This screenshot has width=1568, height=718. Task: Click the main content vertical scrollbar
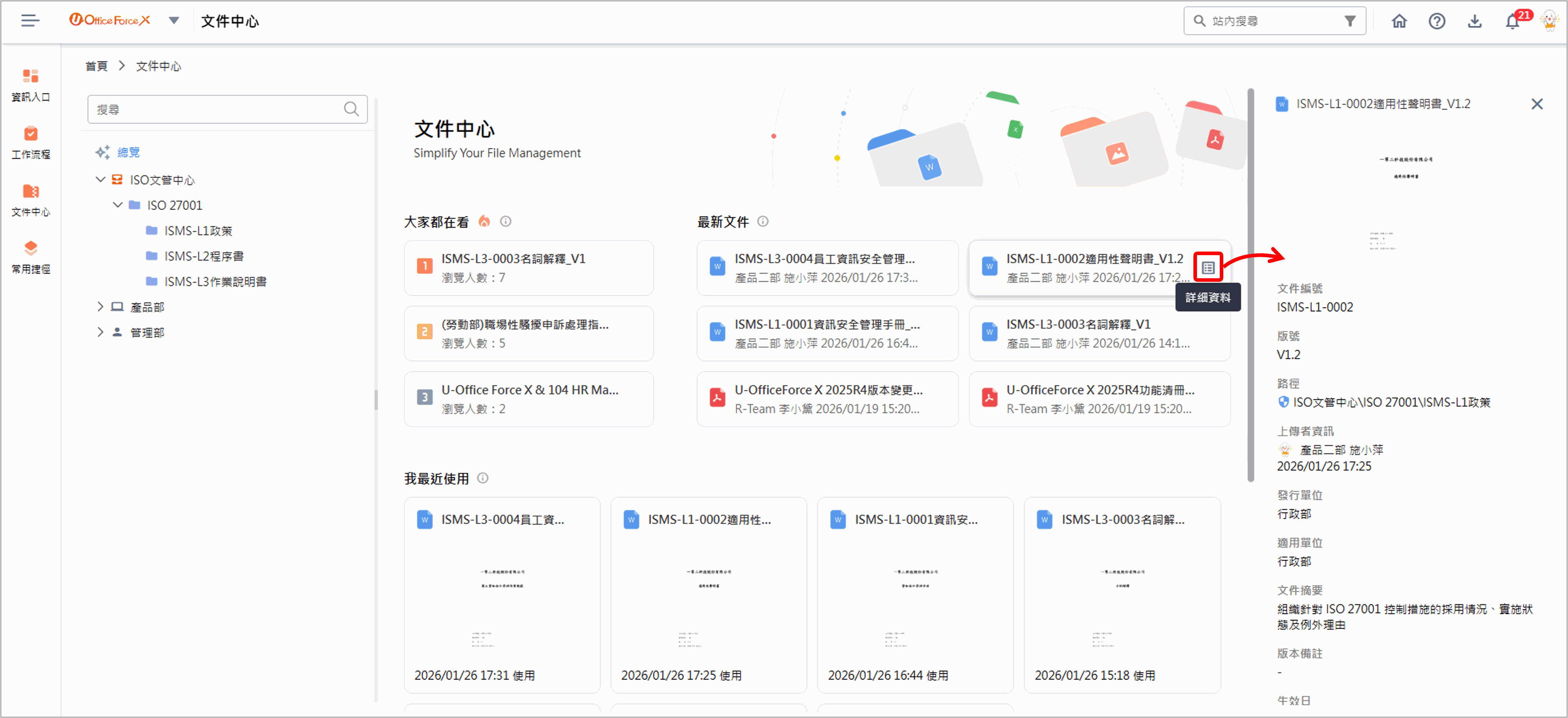point(1250,286)
